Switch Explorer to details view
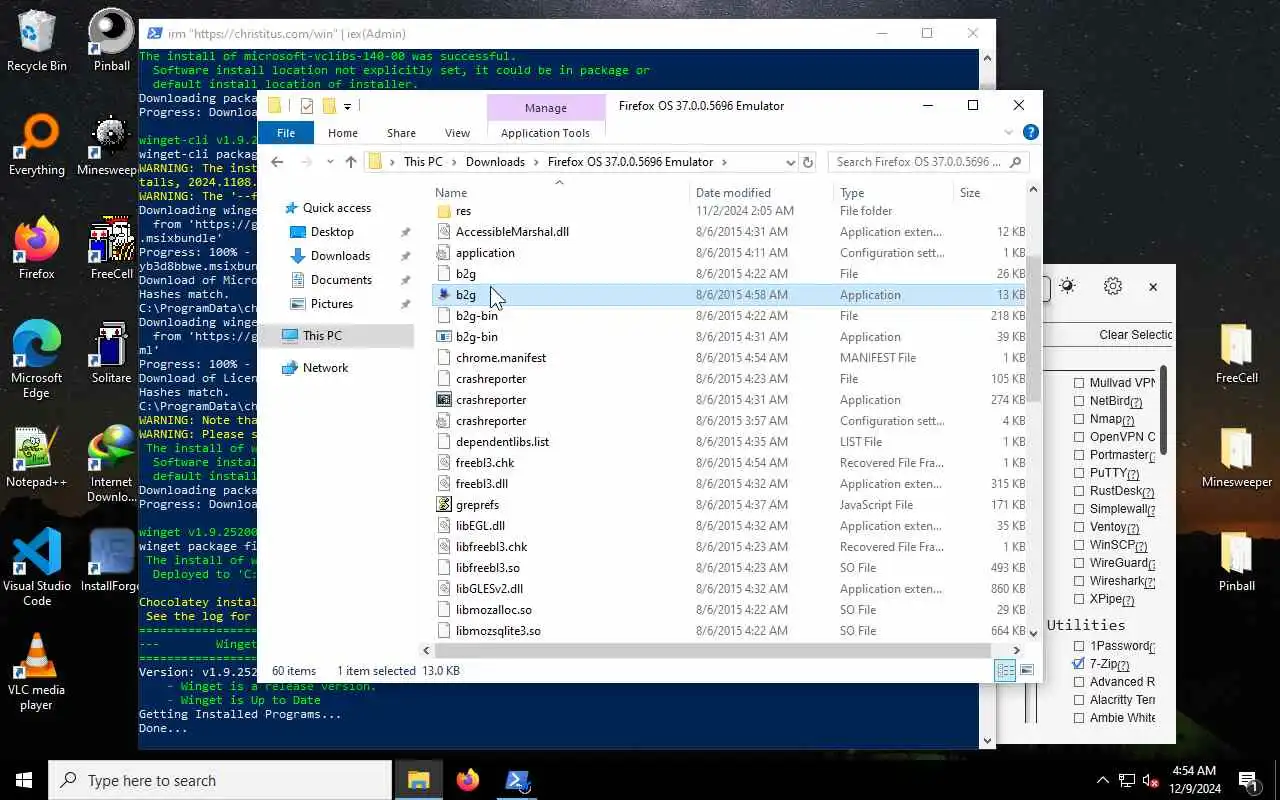The height and width of the screenshot is (800, 1280). (1005, 670)
